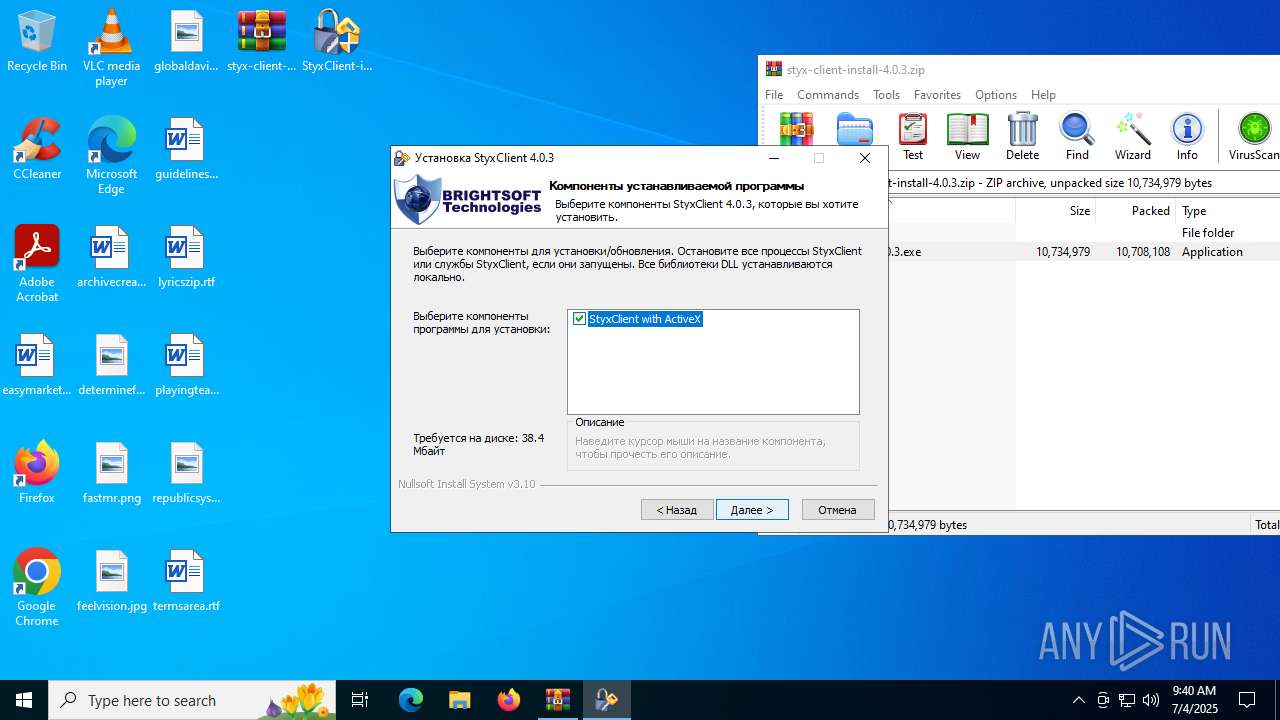This screenshot has width=1280, height=720.
Task: Open the WinRAR Wizard tool
Action: [x=1132, y=137]
